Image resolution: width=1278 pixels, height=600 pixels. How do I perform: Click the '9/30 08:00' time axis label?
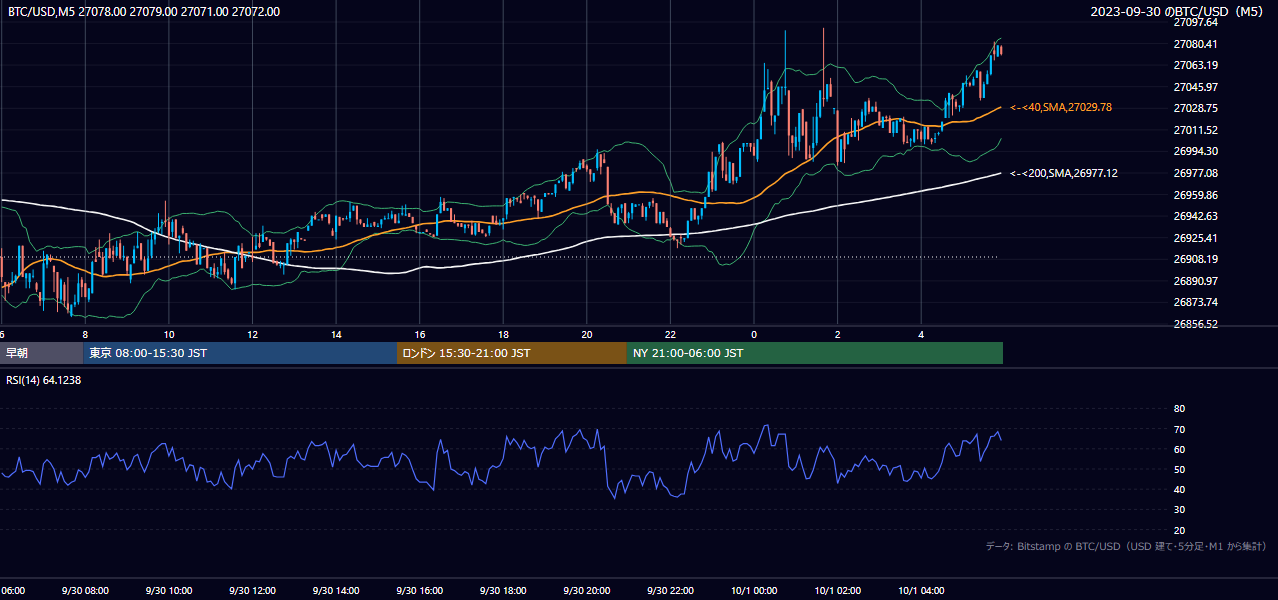[x=85, y=590]
